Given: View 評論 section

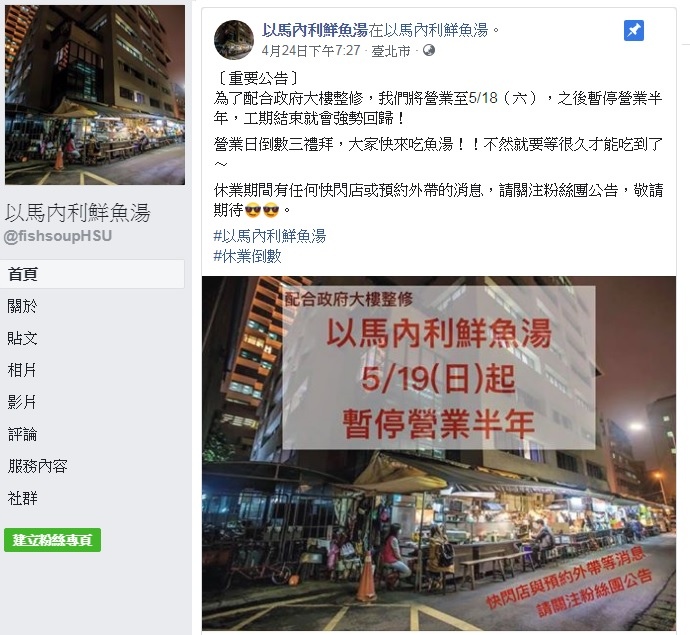Looking at the screenshot, I should click(x=22, y=434).
